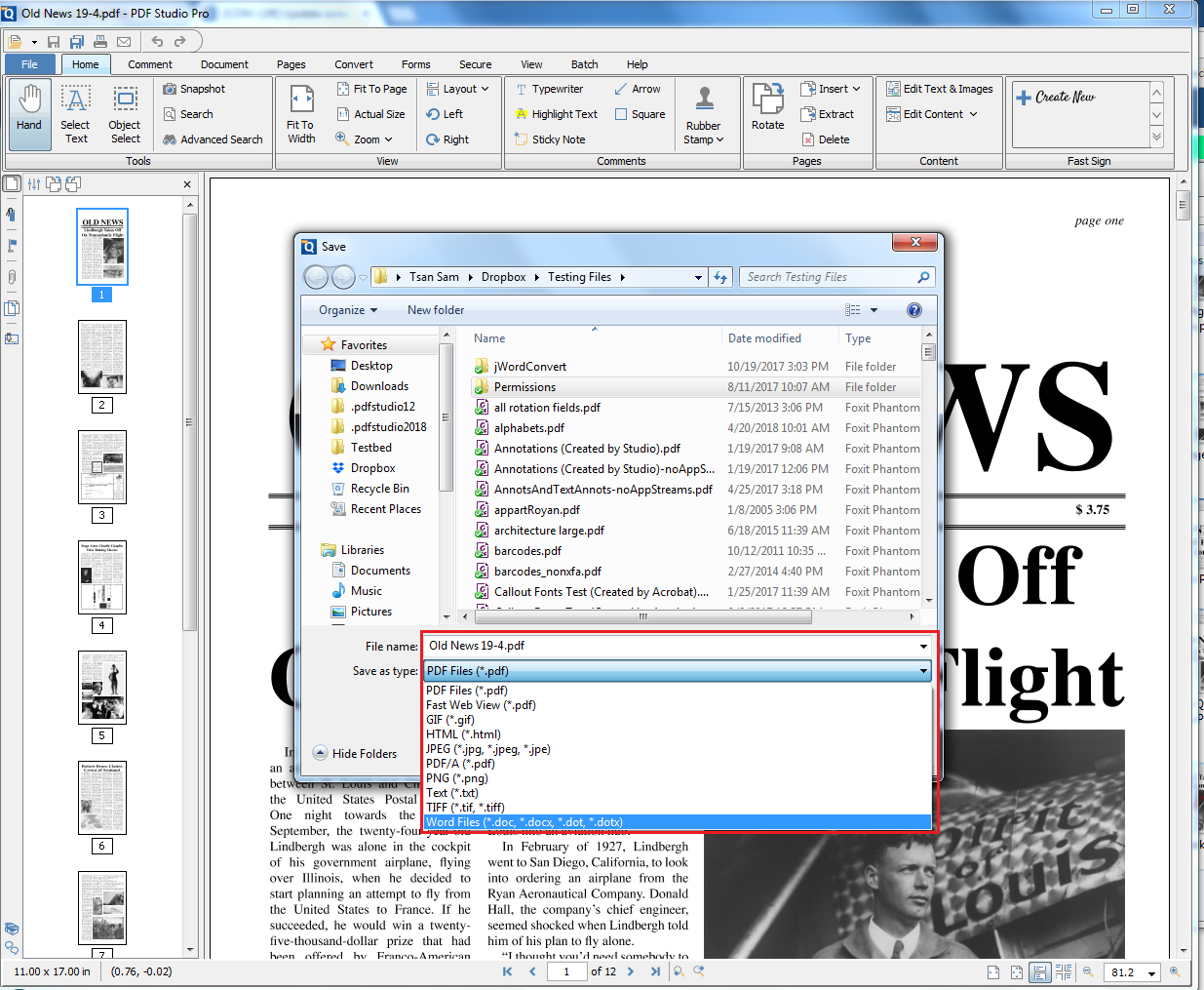Toggle facing pages layout in the status bar
Viewport: 1204px width, 990px height.
point(1063,971)
